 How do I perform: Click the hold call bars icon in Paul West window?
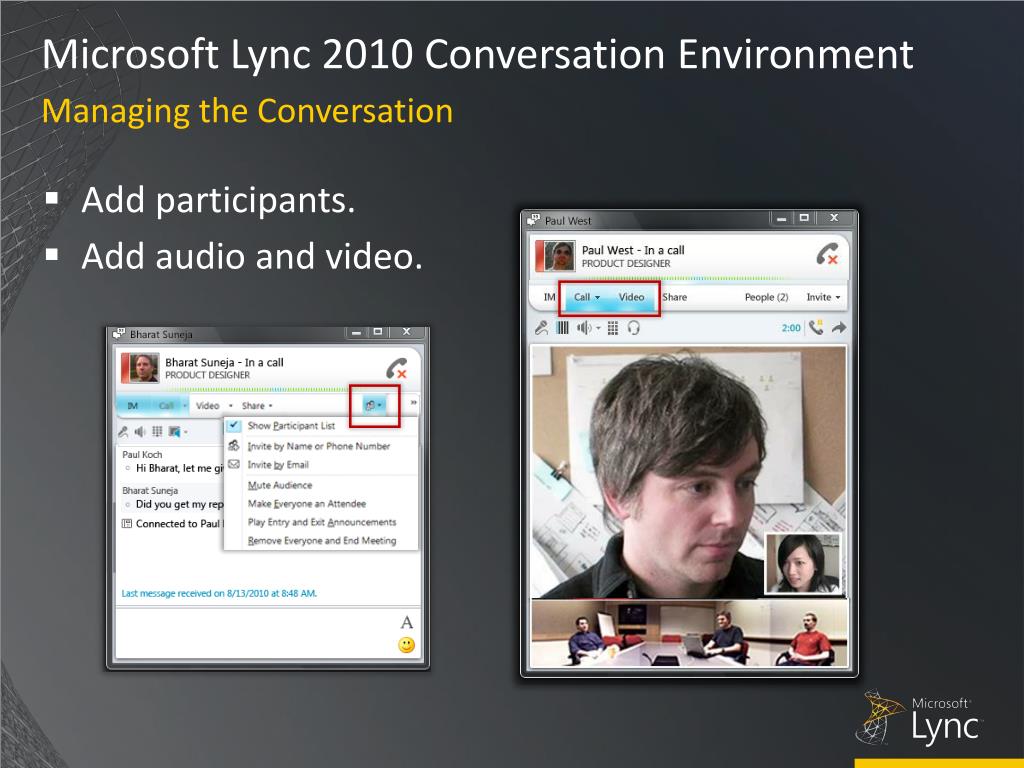(562, 328)
